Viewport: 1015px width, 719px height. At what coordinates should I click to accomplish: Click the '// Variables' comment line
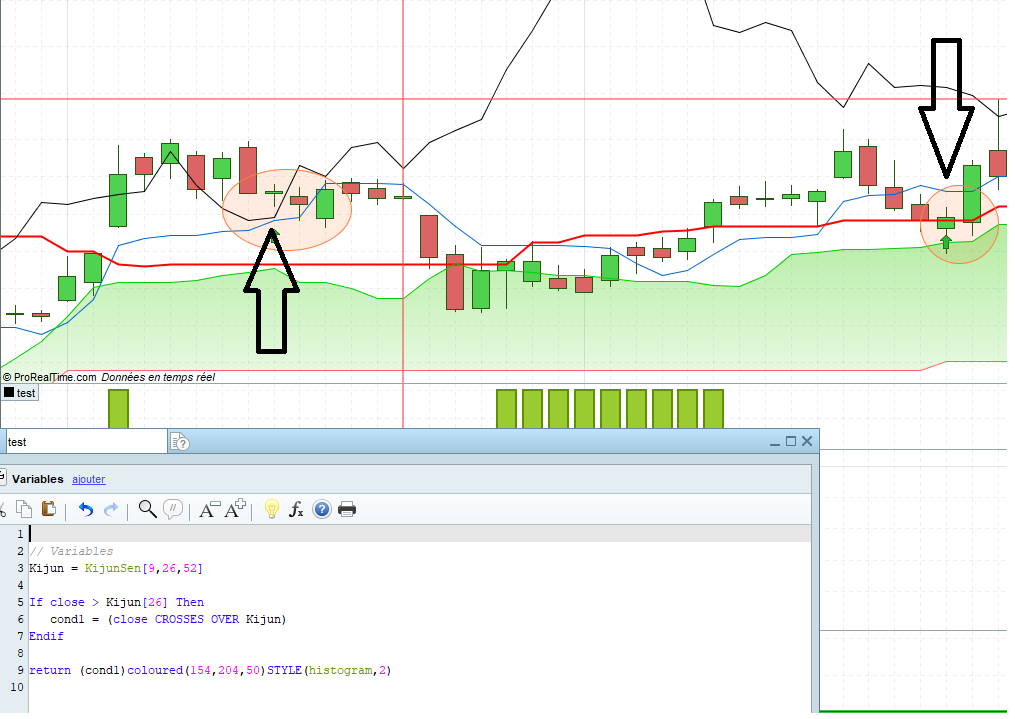[x=71, y=551]
